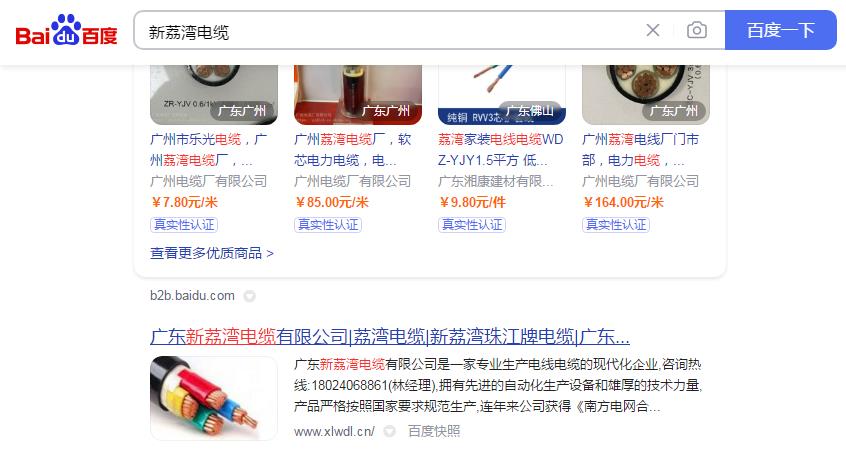Click 真实性认证 badge under ¥7.80 product
846x454 pixels.
(184, 225)
